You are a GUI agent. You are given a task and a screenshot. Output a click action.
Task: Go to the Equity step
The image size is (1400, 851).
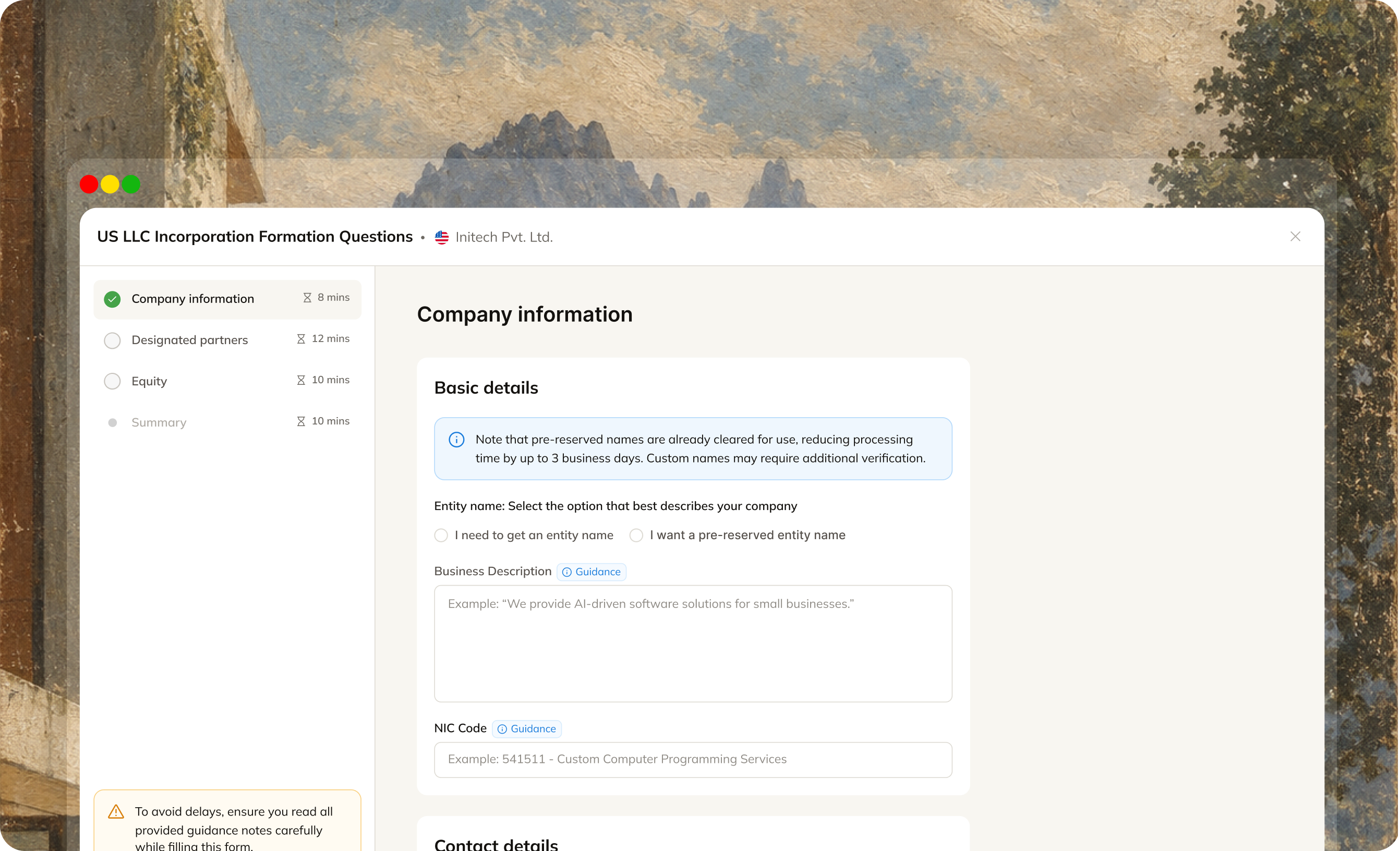pos(227,381)
